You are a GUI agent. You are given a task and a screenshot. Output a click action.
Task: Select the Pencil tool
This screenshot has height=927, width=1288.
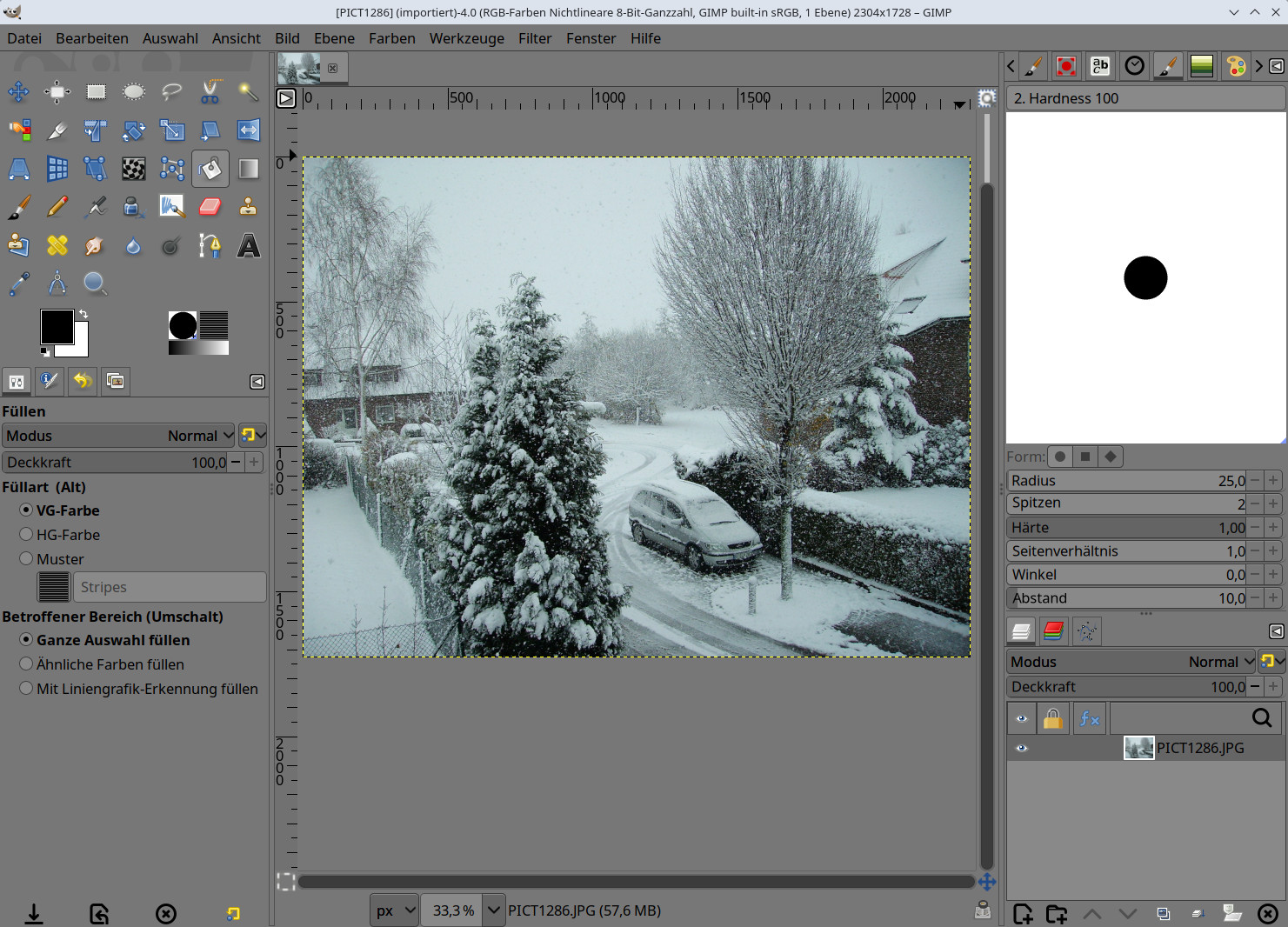pyautogui.click(x=57, y=207)
